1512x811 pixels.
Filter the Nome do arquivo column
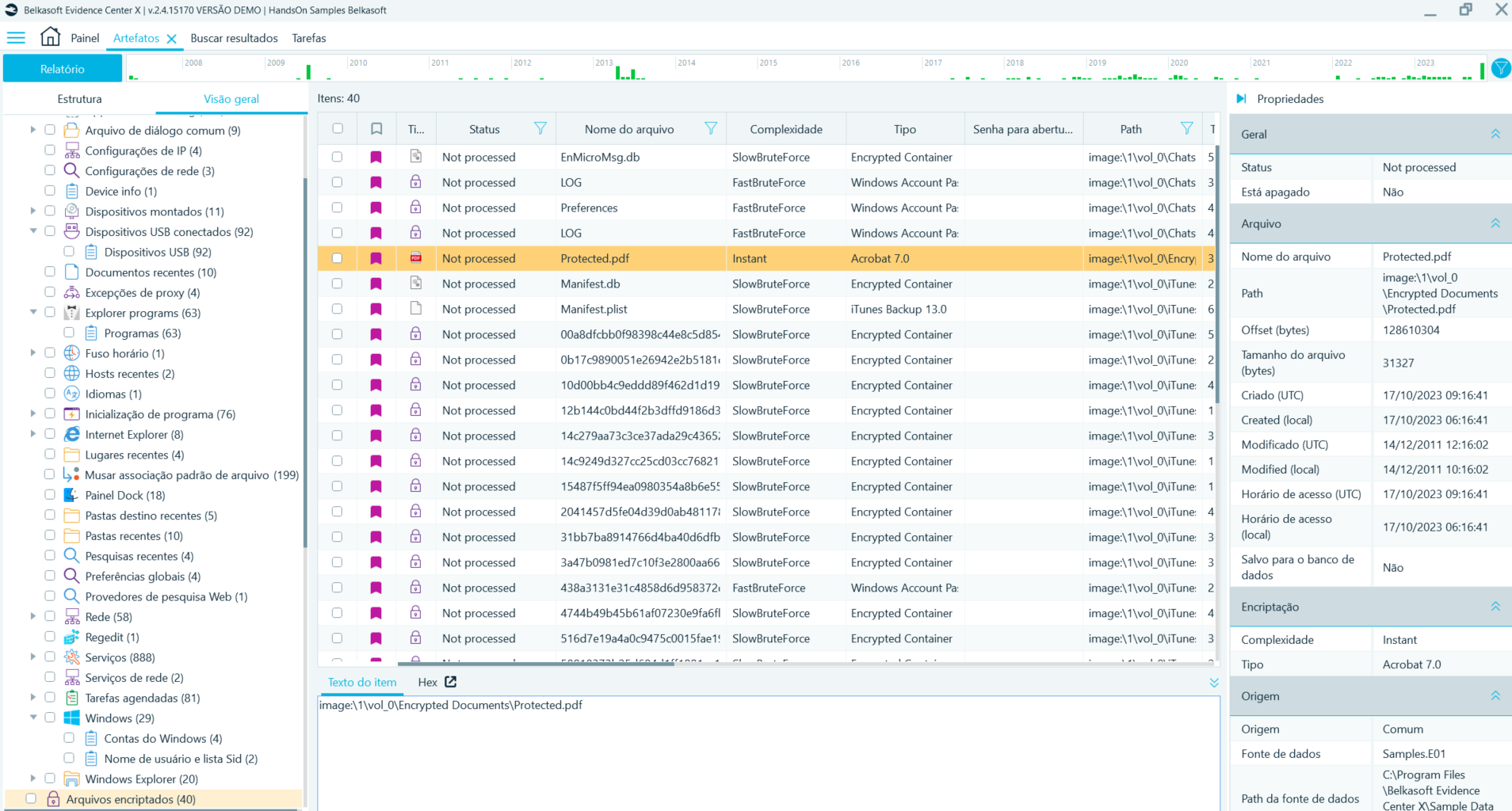pyautogui.click(x=711, y=128)
